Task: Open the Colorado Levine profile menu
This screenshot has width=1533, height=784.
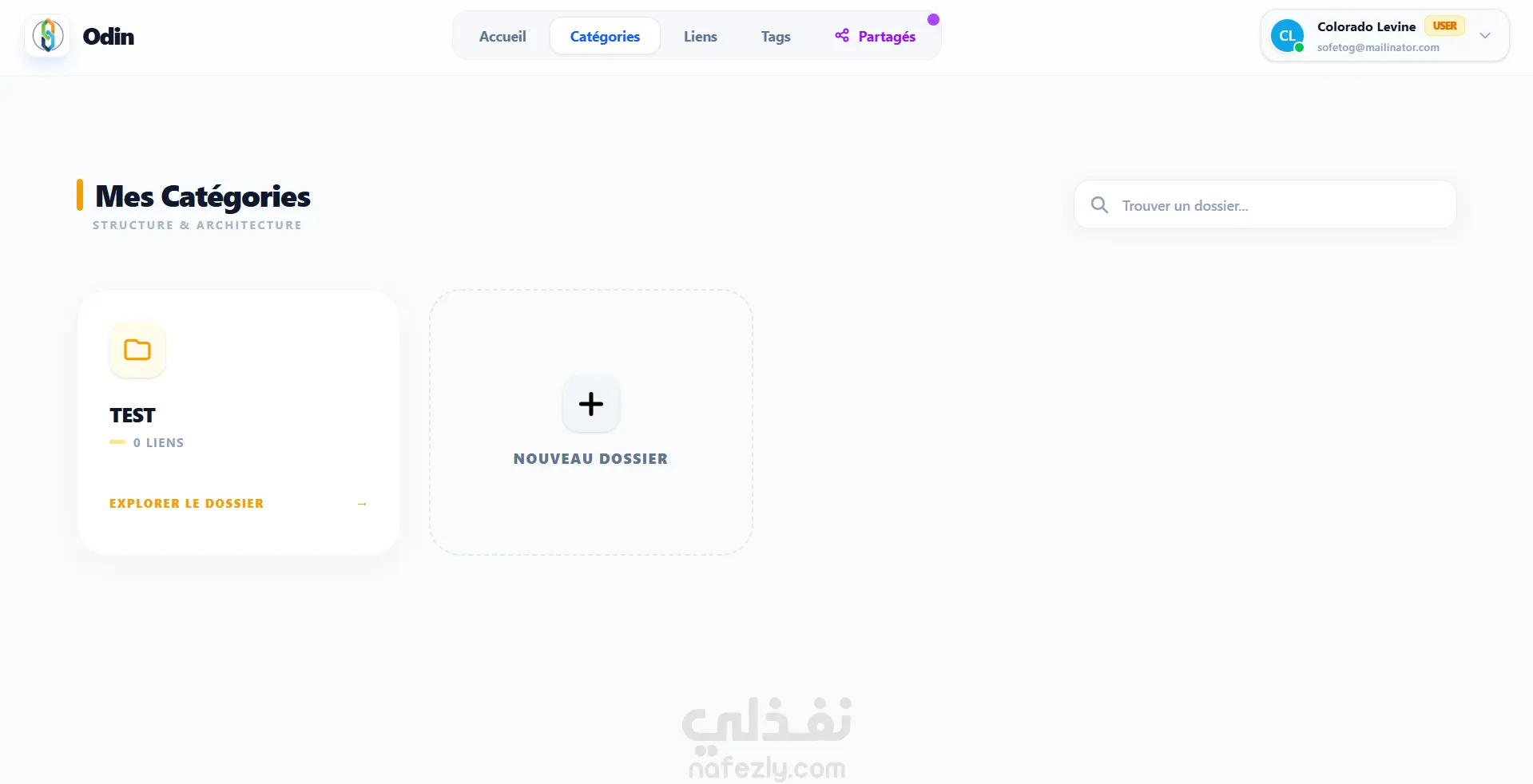Action: 1384,36
